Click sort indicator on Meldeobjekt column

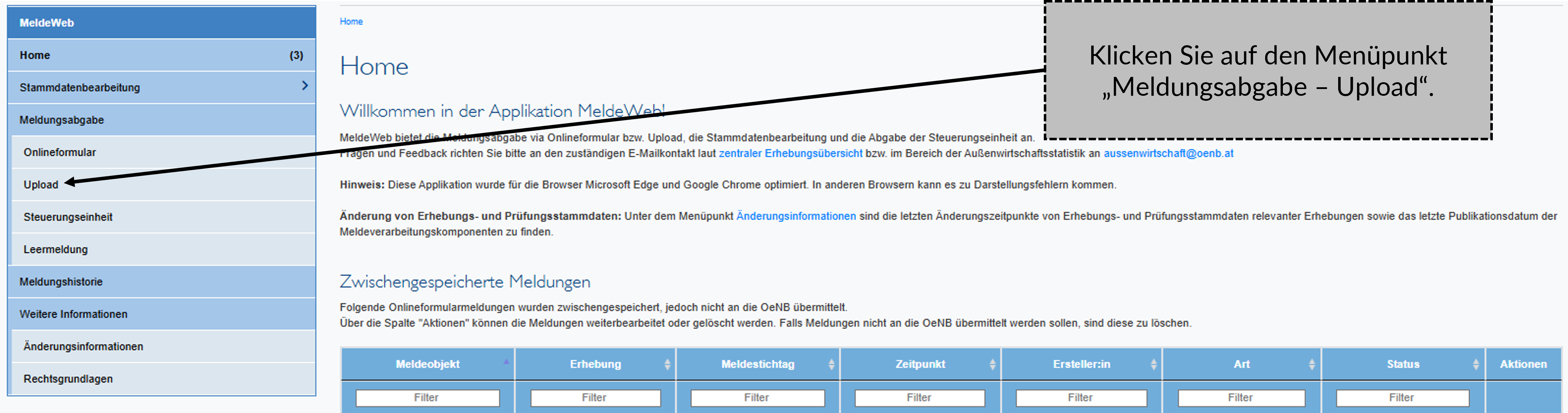click(506, 362)
